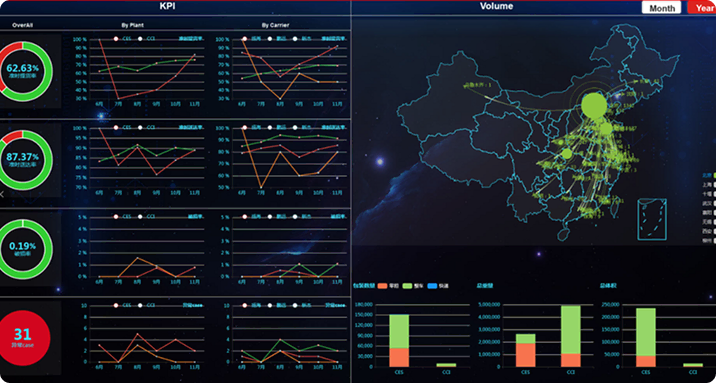
Task: Click the large green bubble on the map
Action: (x=594, y=105)
